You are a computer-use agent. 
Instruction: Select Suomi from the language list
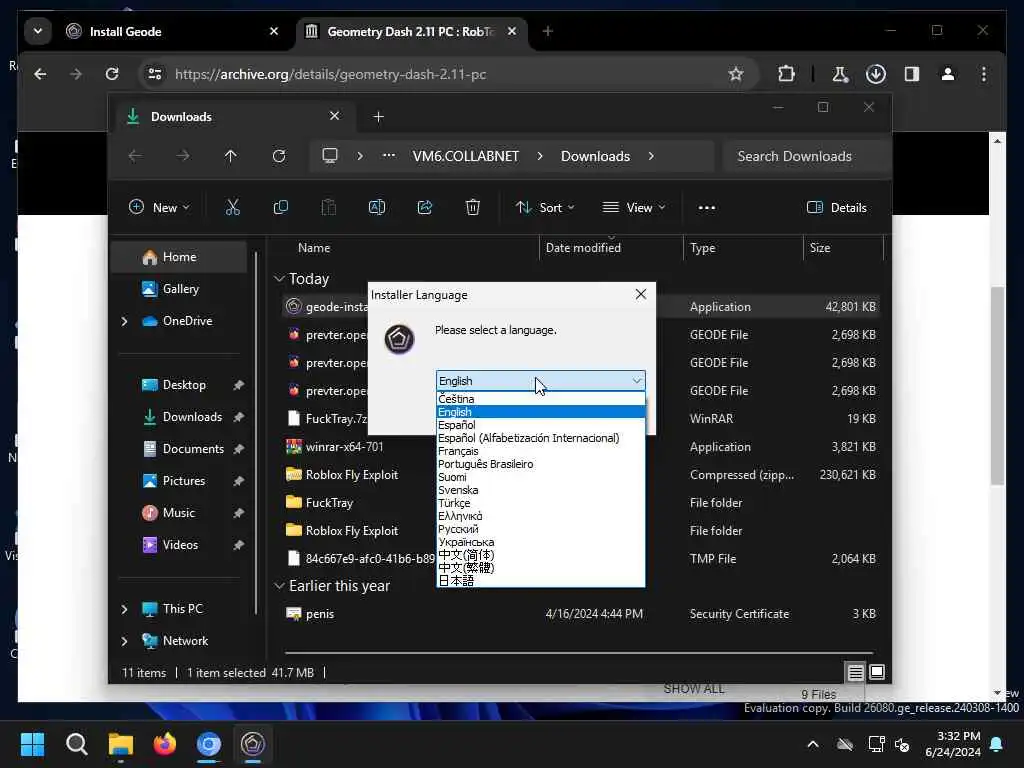click(x=540, y=477)
